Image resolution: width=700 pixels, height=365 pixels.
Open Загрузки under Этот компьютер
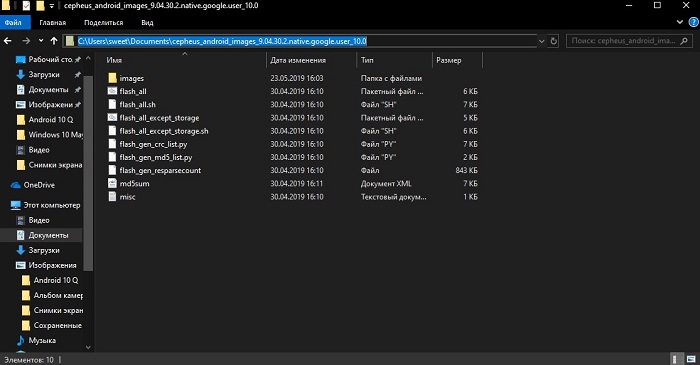[x=44, y=250]
